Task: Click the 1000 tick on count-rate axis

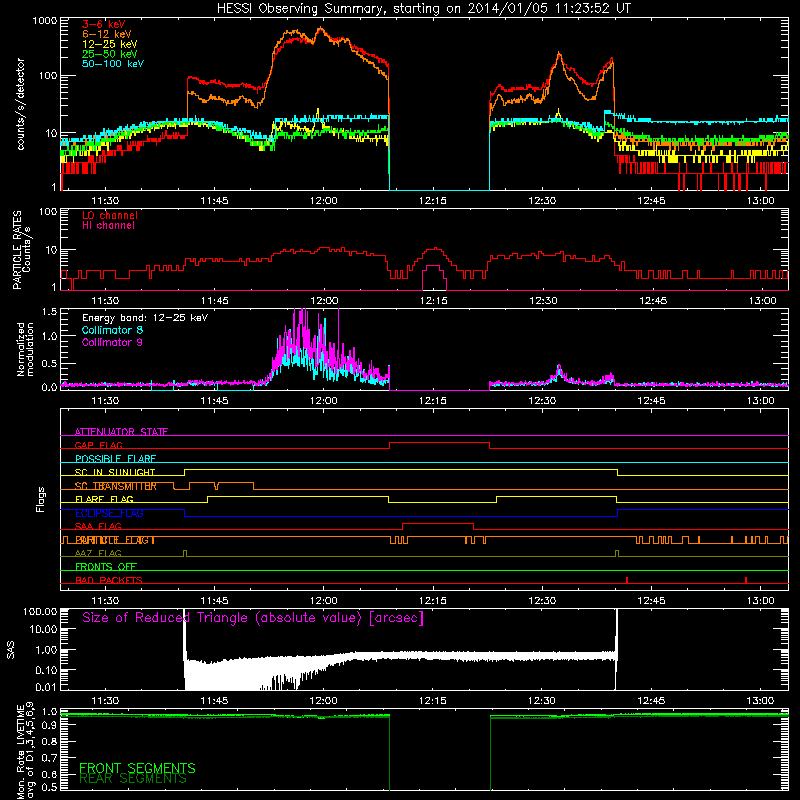Action: 45,21
